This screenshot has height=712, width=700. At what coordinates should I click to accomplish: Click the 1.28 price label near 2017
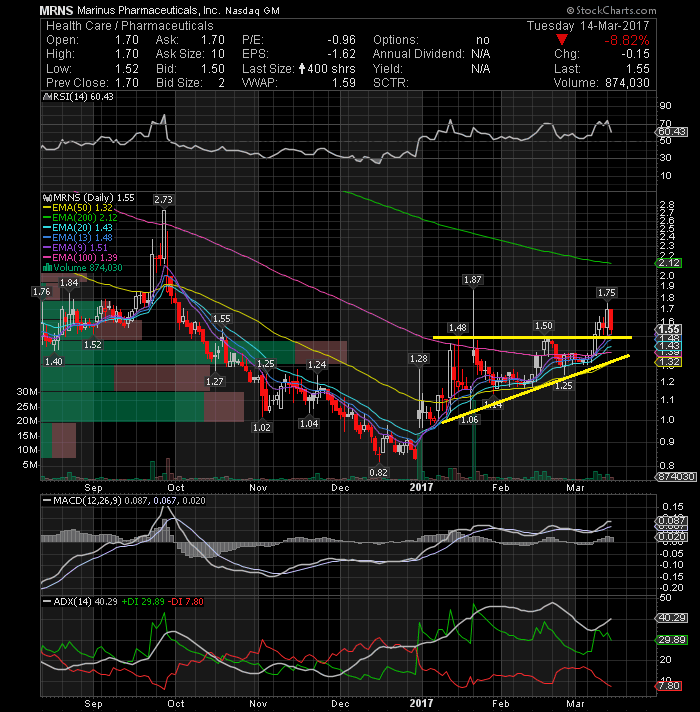click(x=419, y=359)
